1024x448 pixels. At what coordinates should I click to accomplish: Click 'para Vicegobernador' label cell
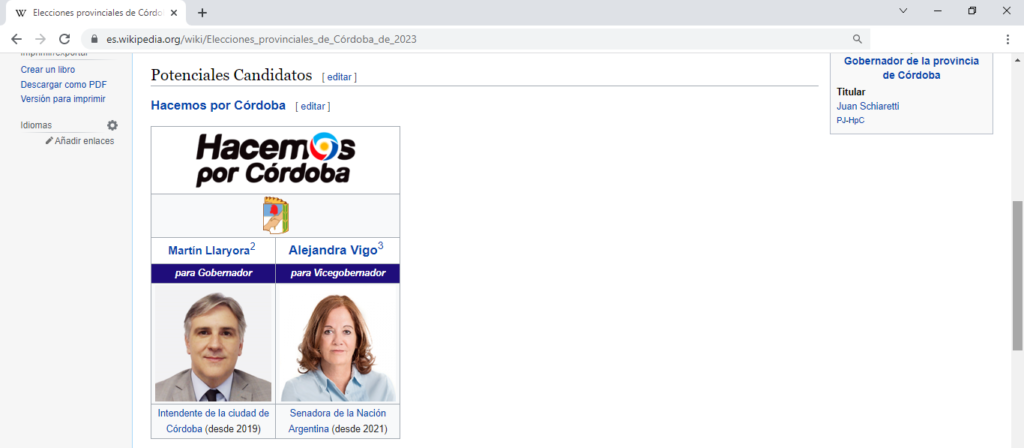338,273
